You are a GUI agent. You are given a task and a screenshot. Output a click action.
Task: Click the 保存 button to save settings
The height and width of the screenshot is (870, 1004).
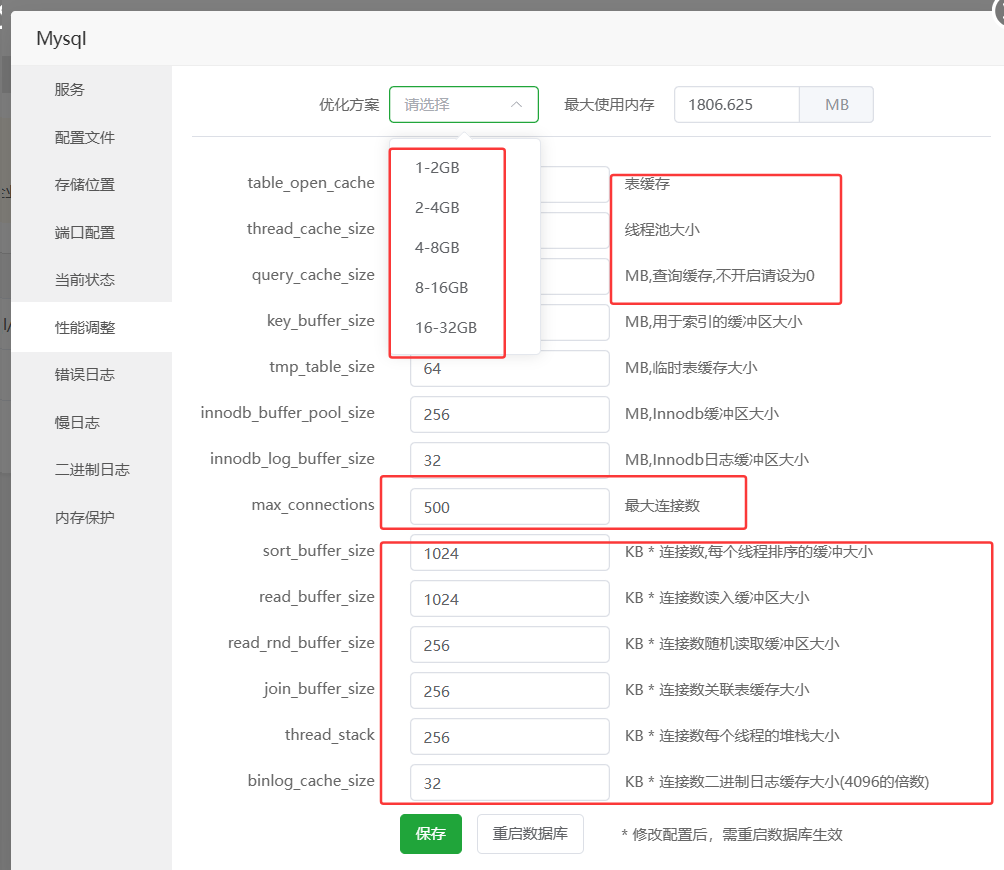(430, 833)
